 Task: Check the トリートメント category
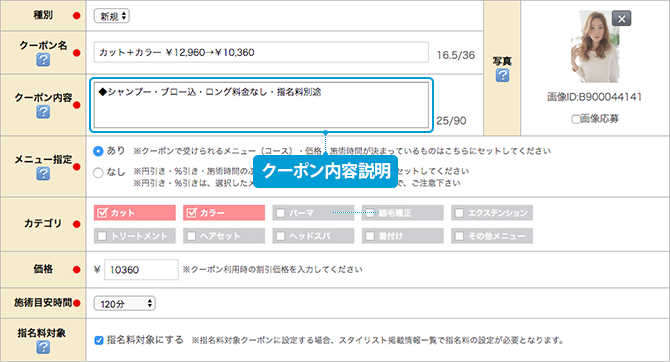coord(135,236)
